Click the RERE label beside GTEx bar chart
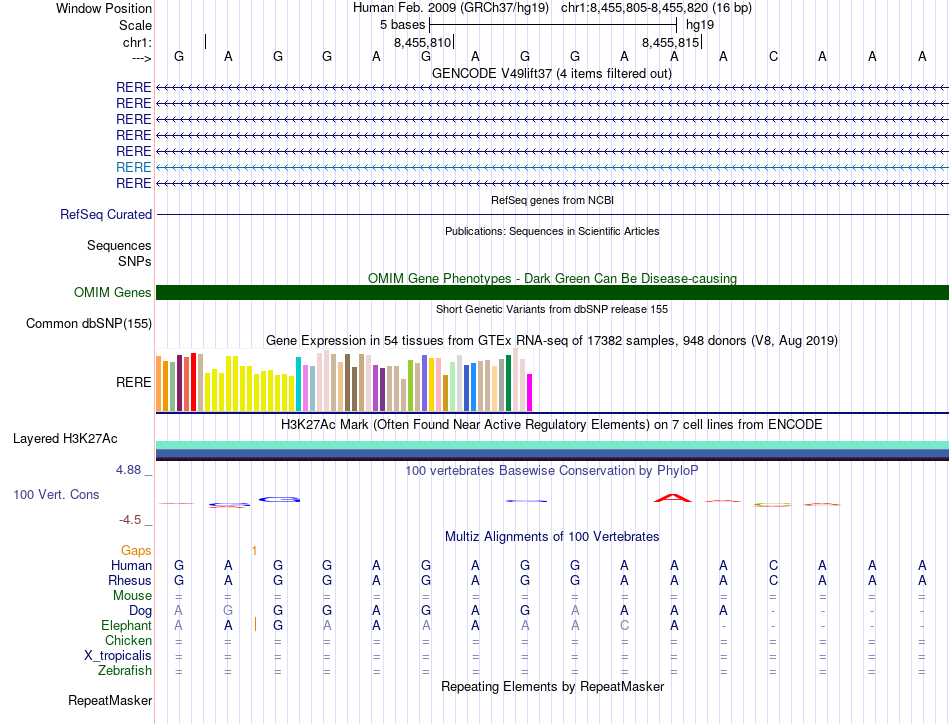The height and width of the screenshot is (724, 950). 133,382
